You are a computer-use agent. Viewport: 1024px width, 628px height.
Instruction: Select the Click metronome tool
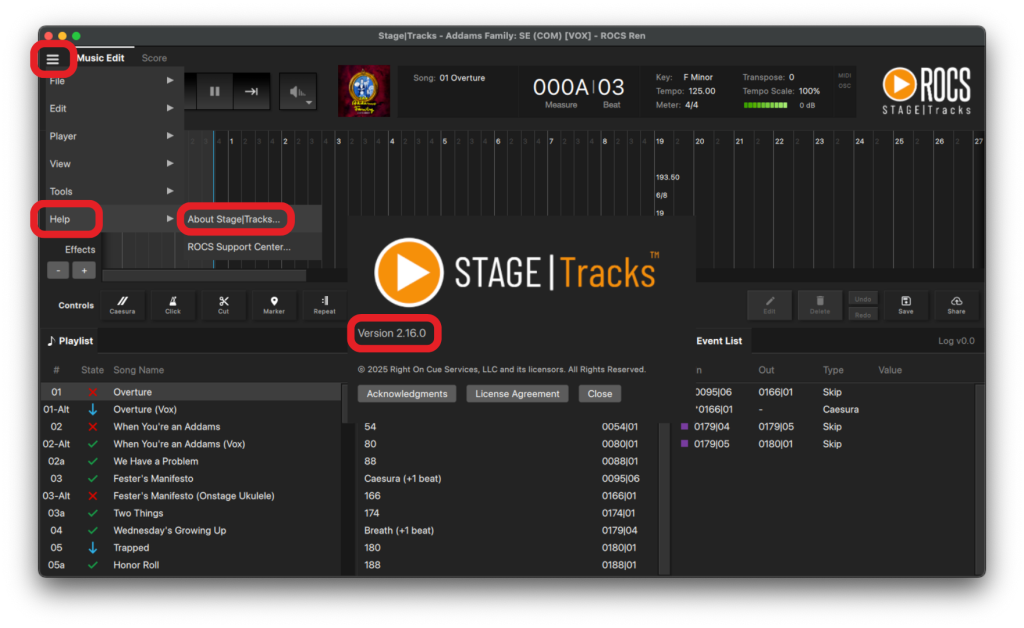click(x=173, y=304)
